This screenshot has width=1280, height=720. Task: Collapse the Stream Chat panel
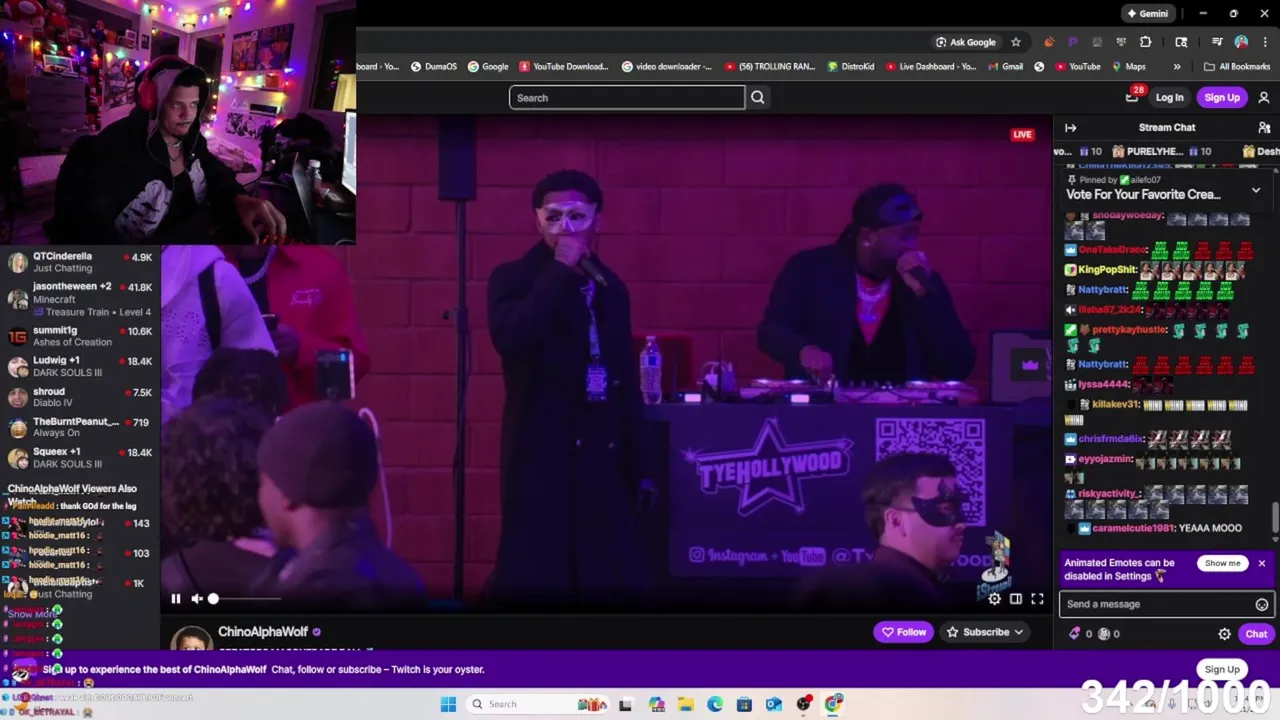pos(1070,128)
